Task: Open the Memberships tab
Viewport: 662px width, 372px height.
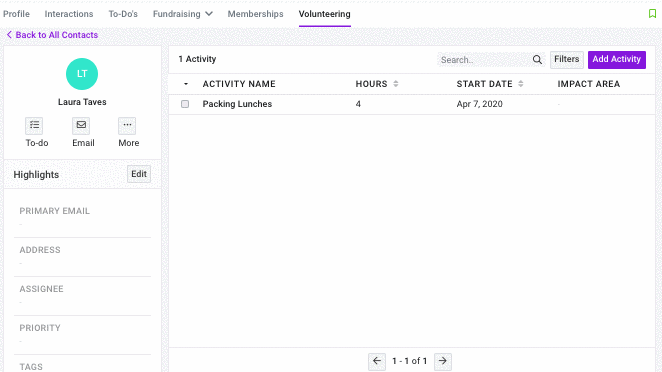Action: [255, 14]
